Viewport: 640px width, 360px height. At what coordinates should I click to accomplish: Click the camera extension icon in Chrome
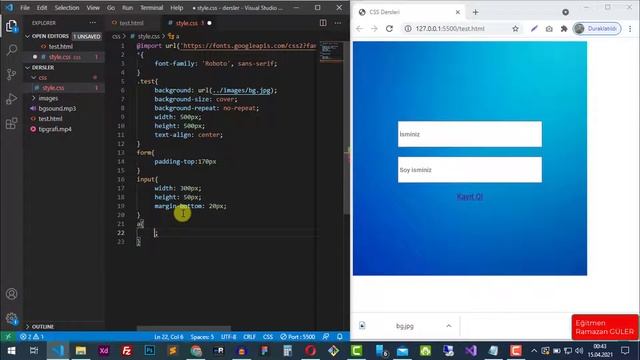coord(549,29)
